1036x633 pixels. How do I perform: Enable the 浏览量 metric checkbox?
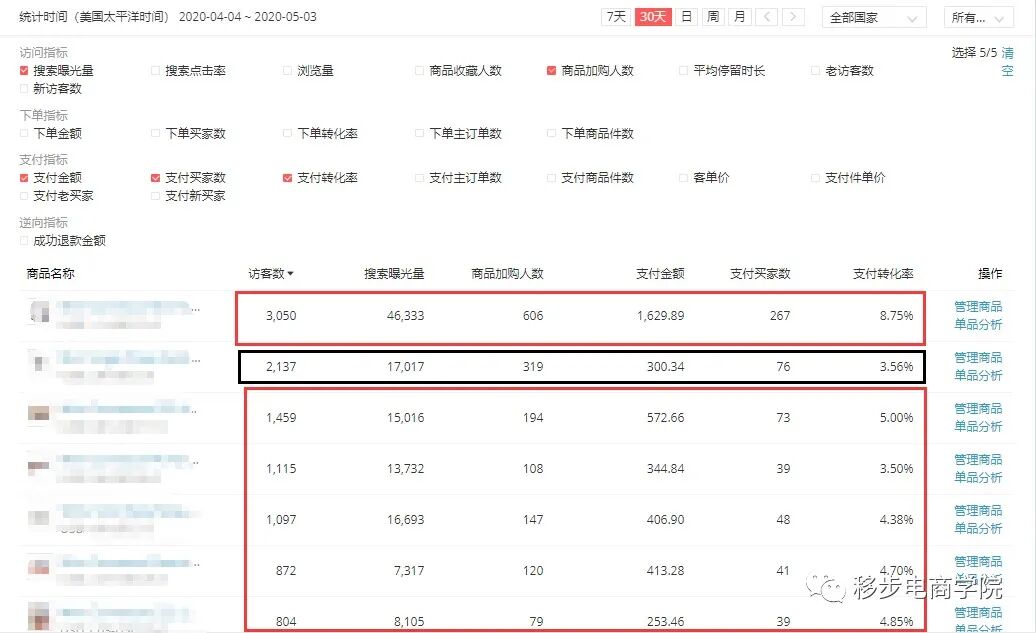[x=287, y=70]
